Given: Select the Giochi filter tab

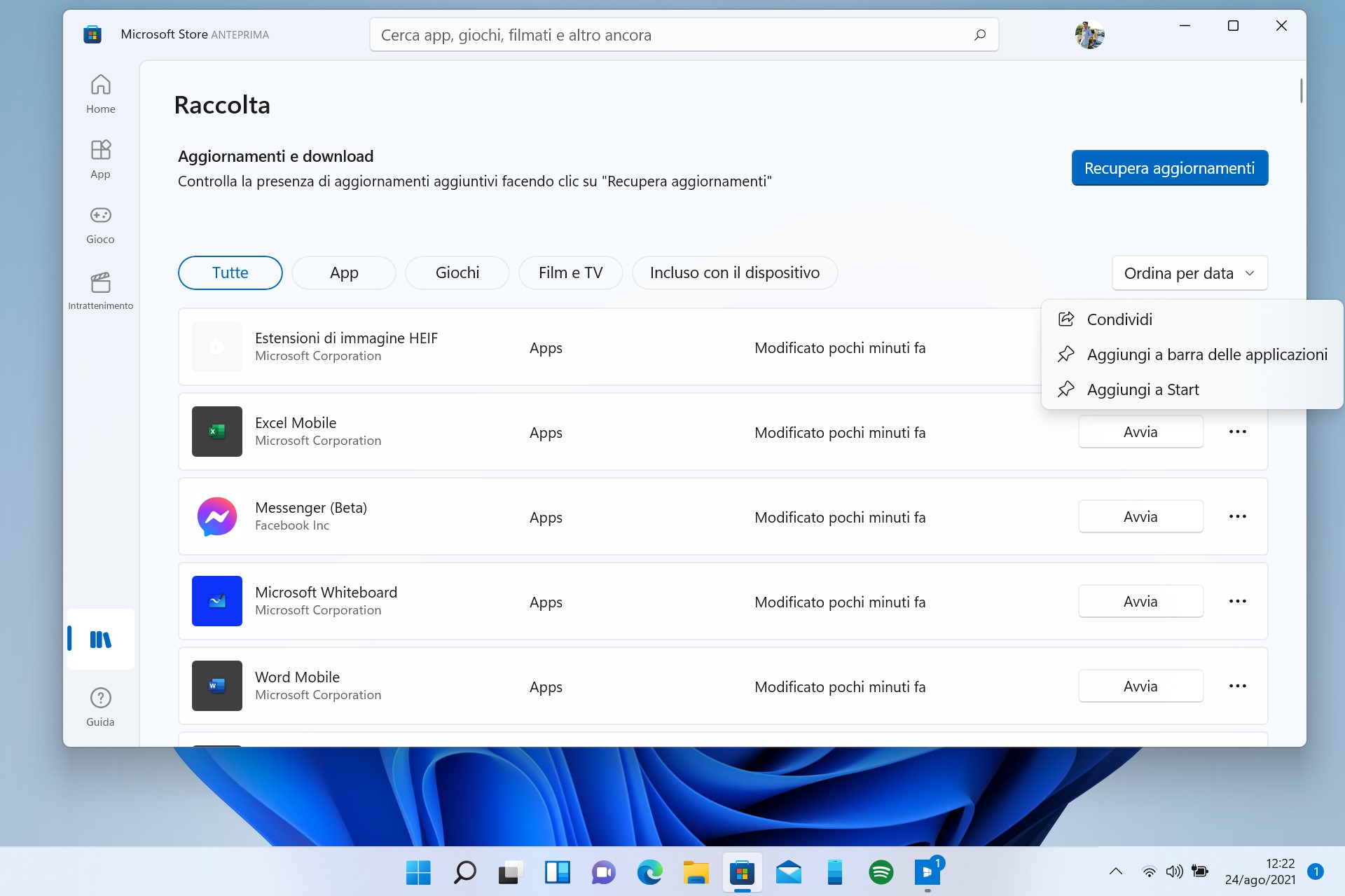Looking at the screenshot, I should [457, 273].
